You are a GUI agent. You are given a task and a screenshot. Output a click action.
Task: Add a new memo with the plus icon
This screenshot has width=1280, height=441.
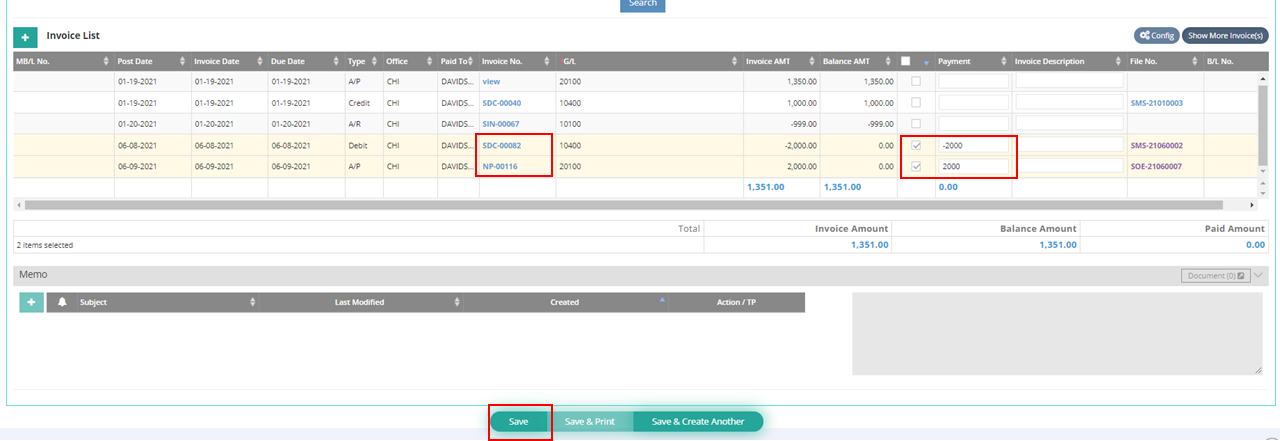31,302
